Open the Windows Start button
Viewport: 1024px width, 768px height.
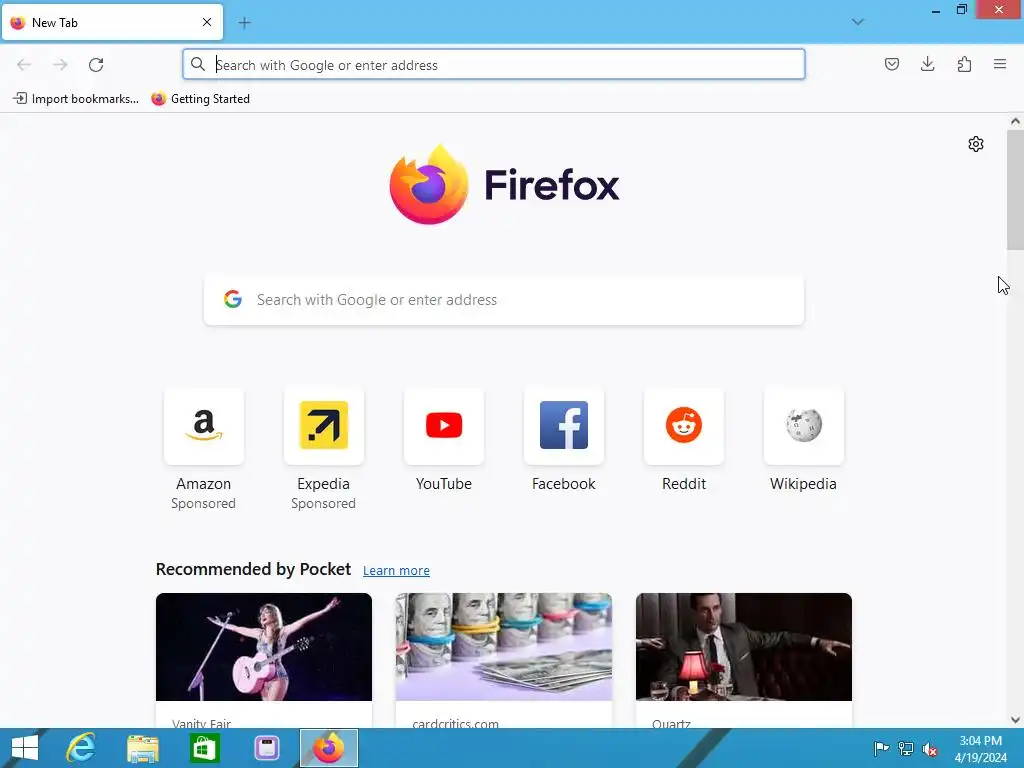click(x=25, y=748)
